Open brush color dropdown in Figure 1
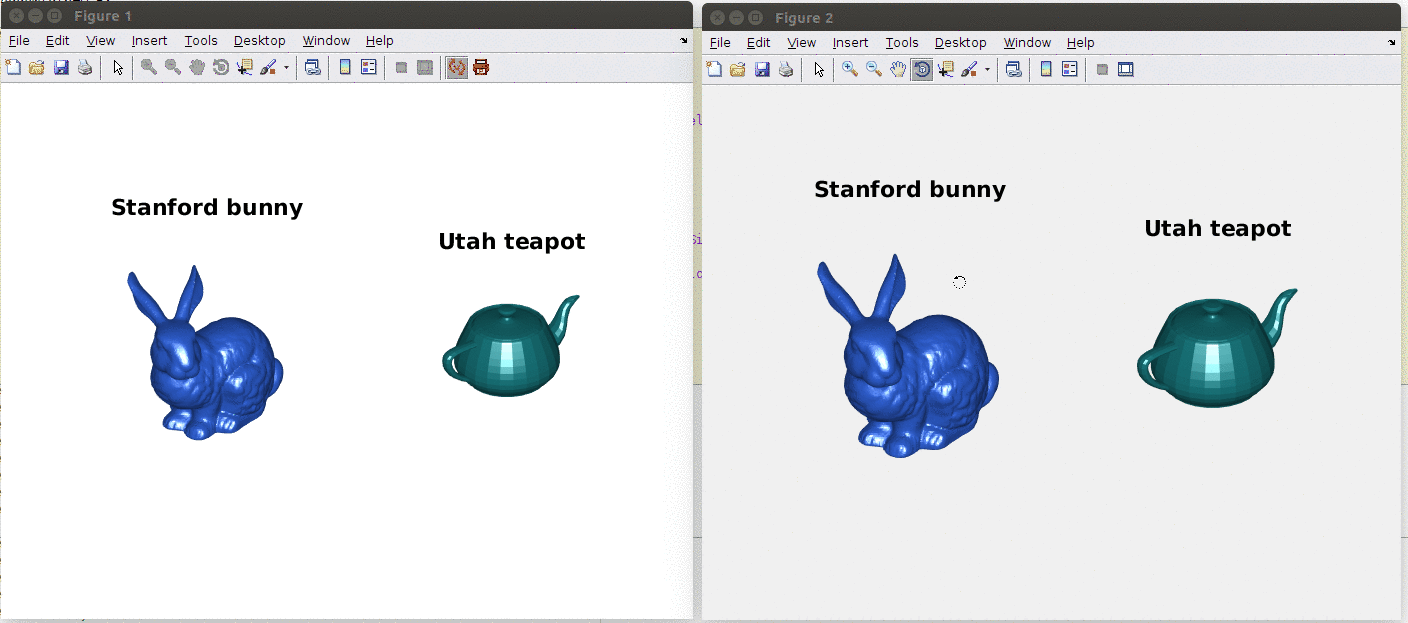This screenshot has height=623, width=1408. tap(286, 68)
